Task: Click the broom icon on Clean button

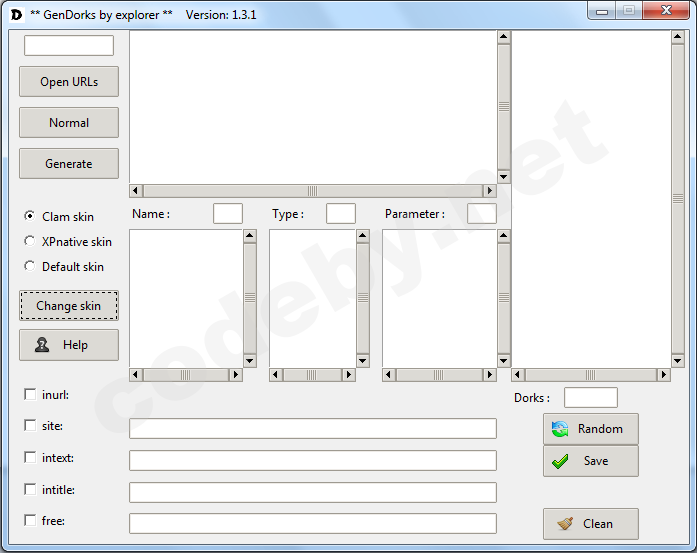Action: pyautogui.click(x=565, y=524)
